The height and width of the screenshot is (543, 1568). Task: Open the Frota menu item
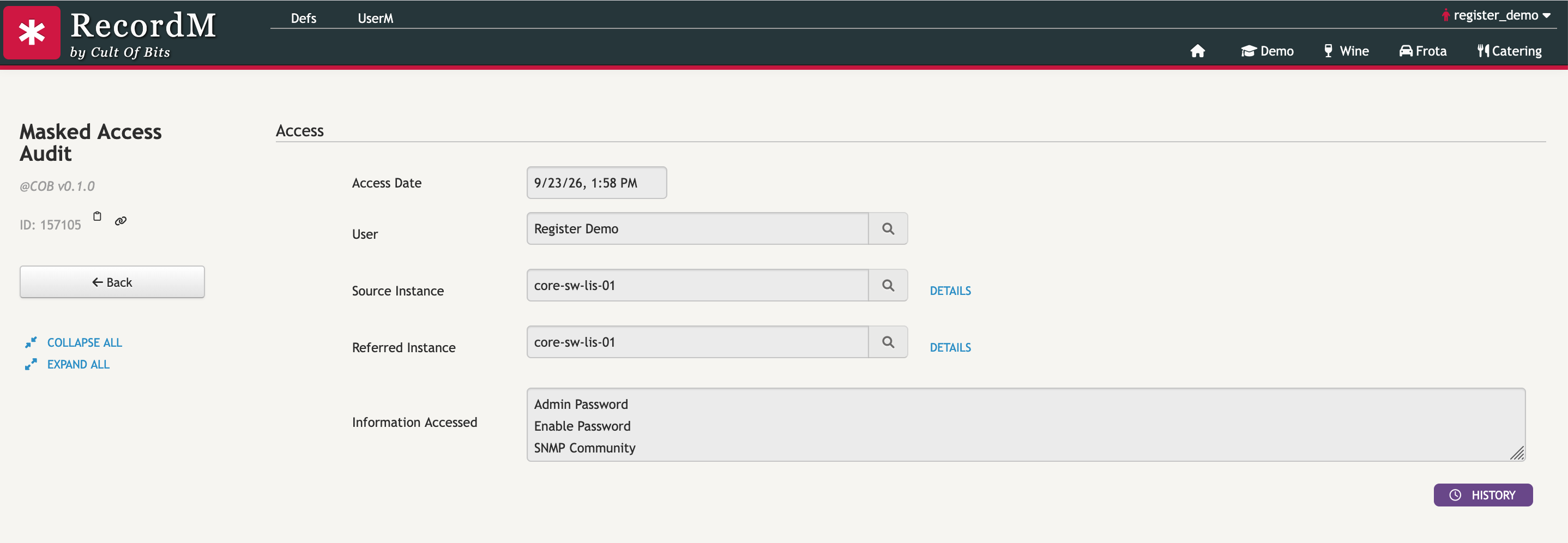click(x=1422, y=51)
